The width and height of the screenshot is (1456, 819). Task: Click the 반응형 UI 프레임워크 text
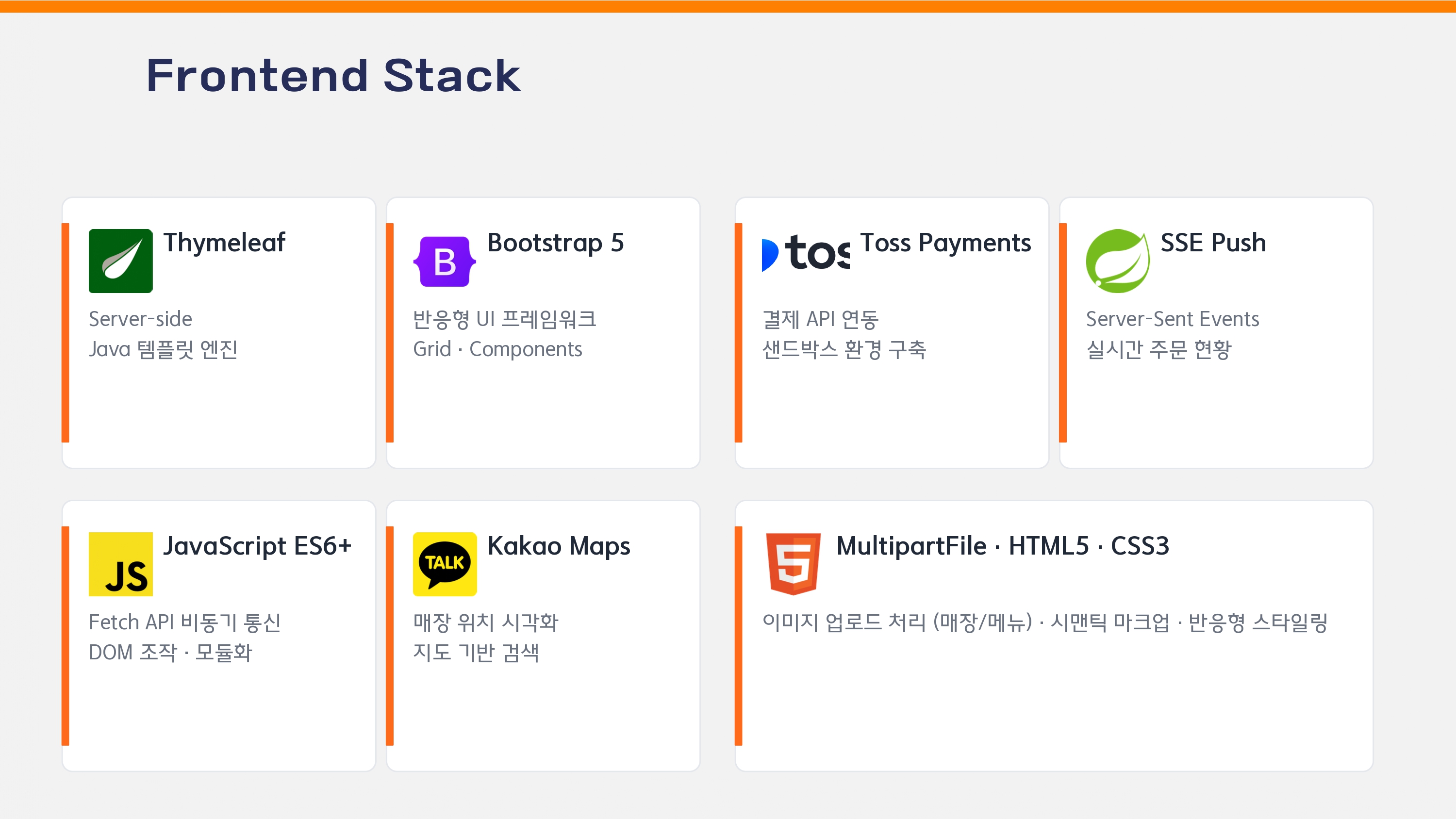(x=505, y=319)
